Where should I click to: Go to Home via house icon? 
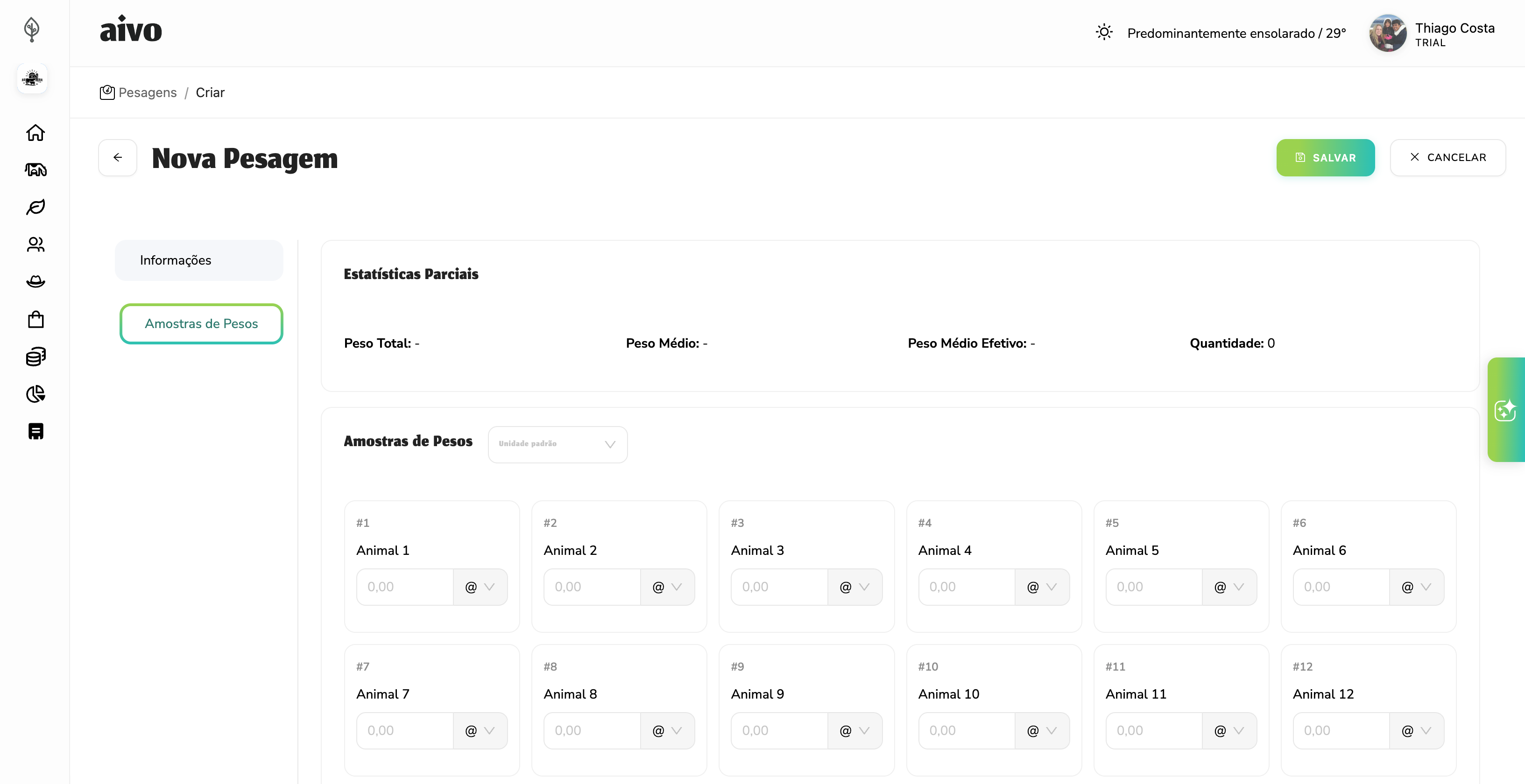35,133
